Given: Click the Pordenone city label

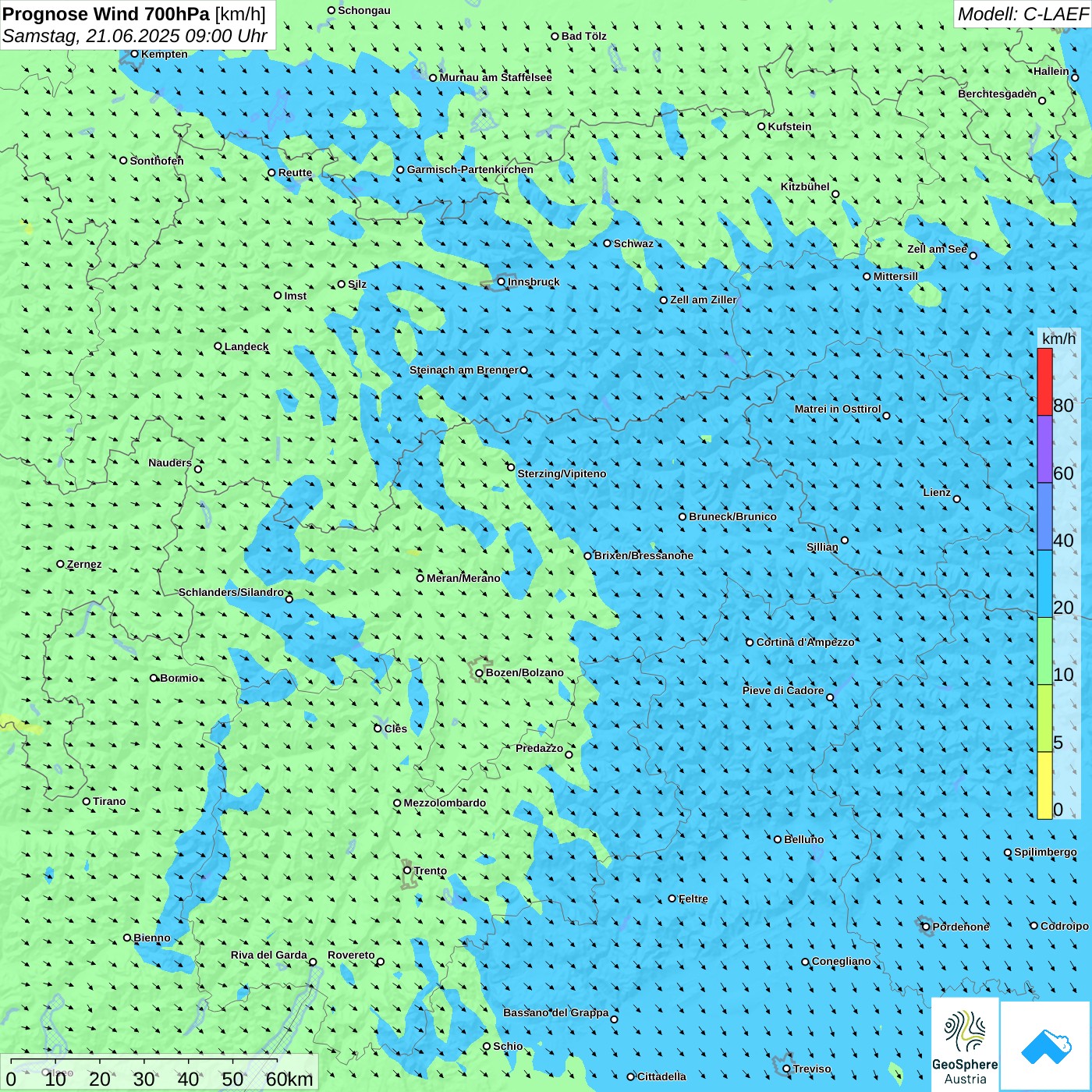Looking at the screenshot, I should pos(961,927).
